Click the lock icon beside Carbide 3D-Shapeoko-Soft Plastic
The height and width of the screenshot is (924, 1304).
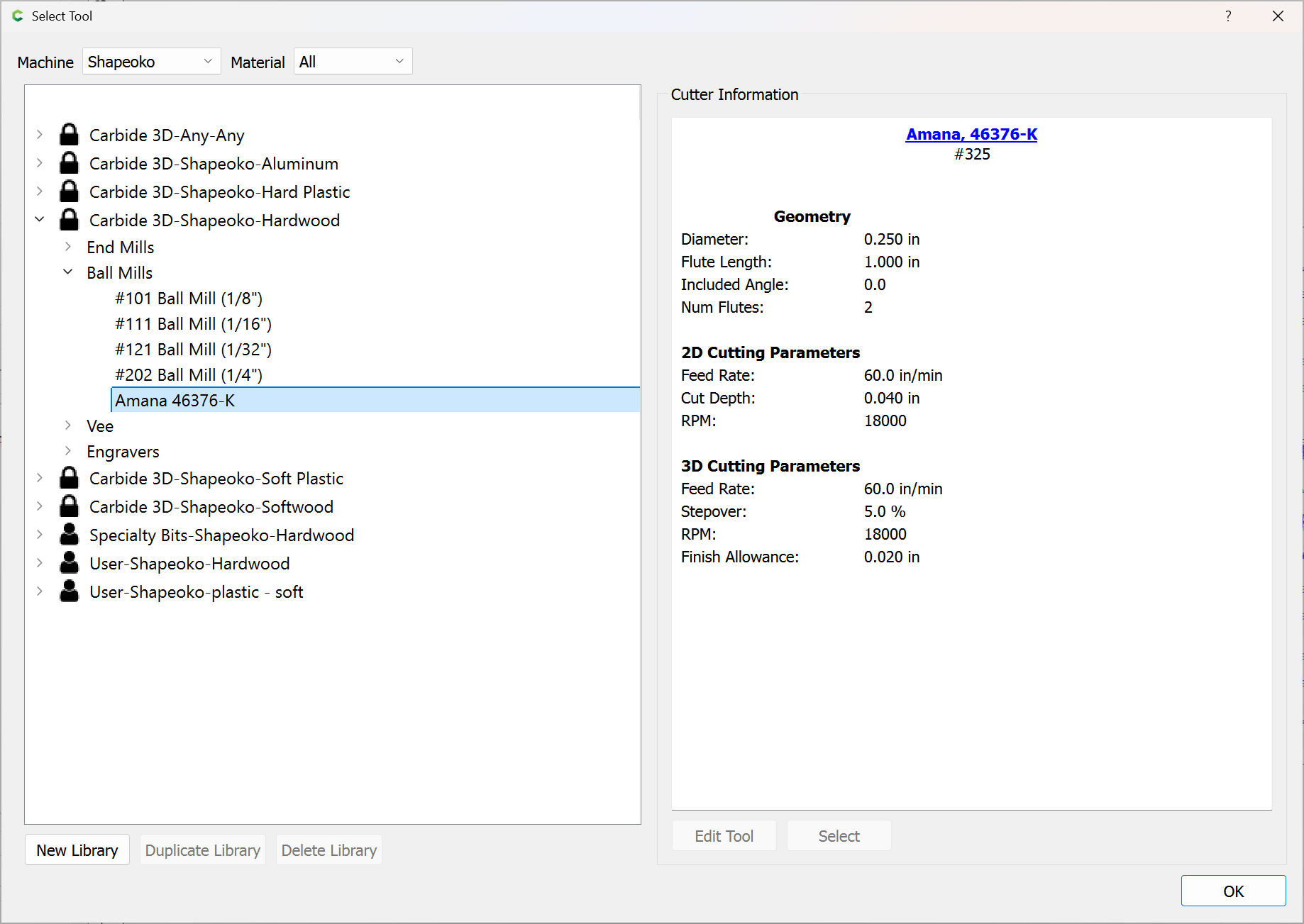pos(69,478)
